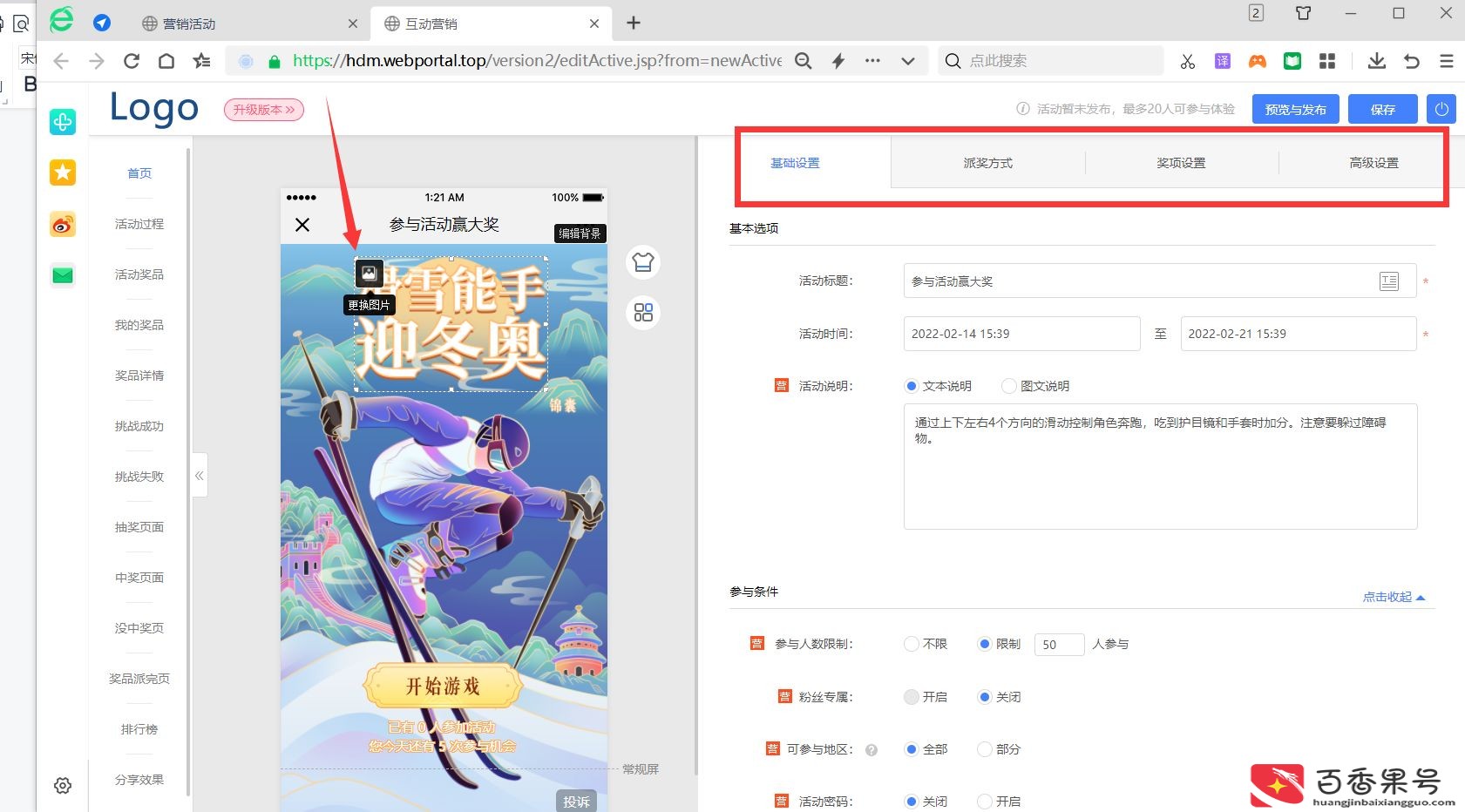Open the 奖项设置 tab

click(x=1181, y=163)
